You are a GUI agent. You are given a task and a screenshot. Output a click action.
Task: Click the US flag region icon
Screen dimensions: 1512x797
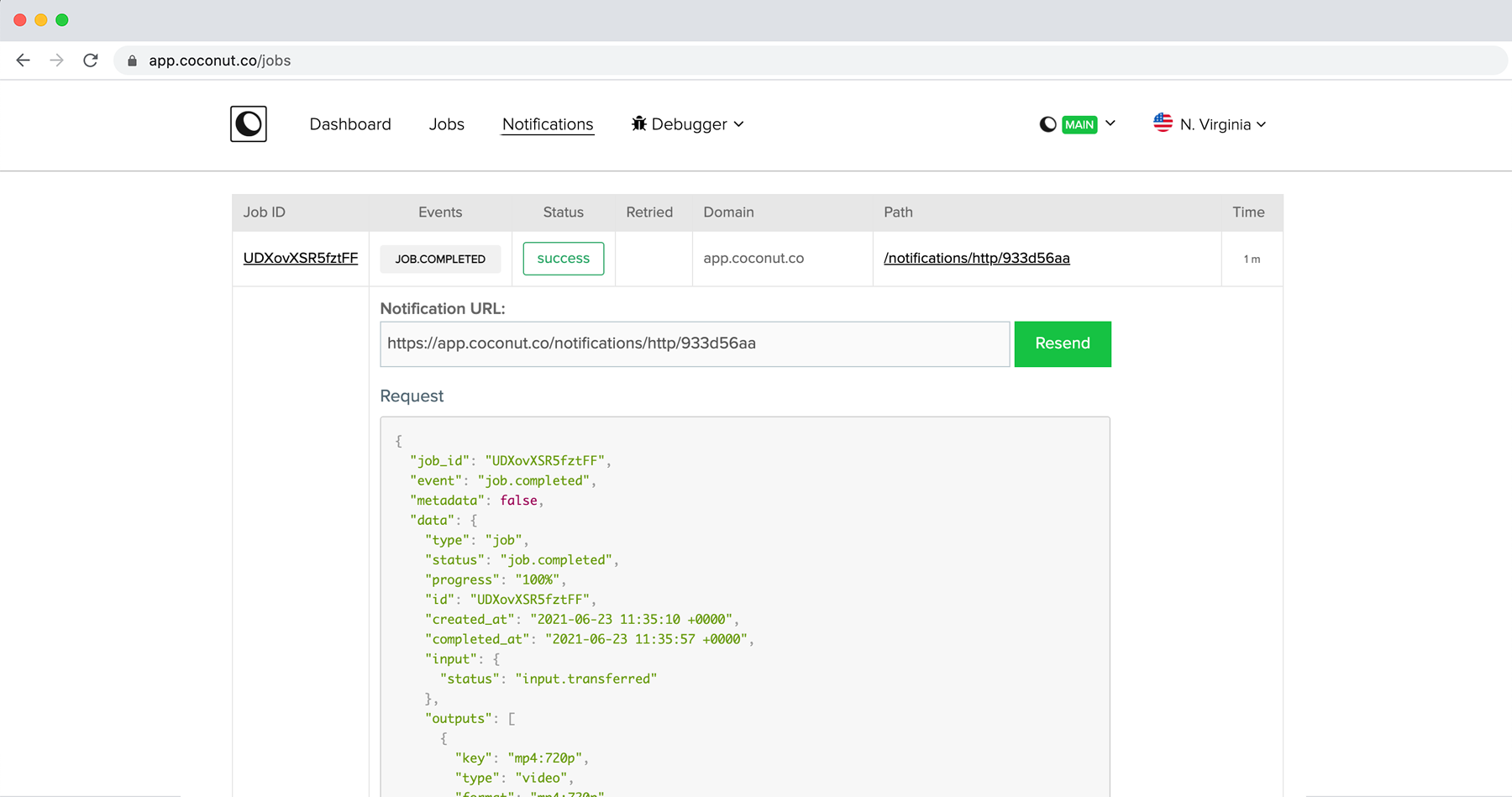click(x=1163, y=123)
